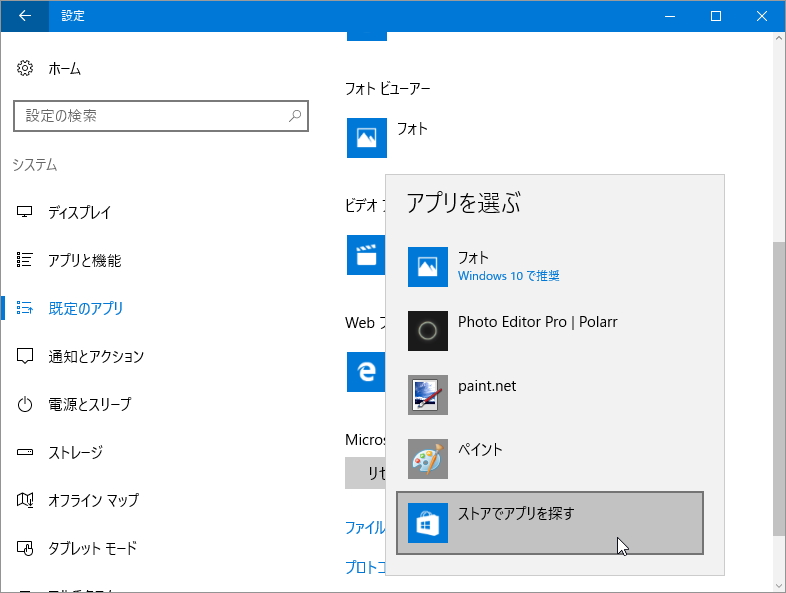Choose Photo Editor Pro | Polarr

coord(550,331)
